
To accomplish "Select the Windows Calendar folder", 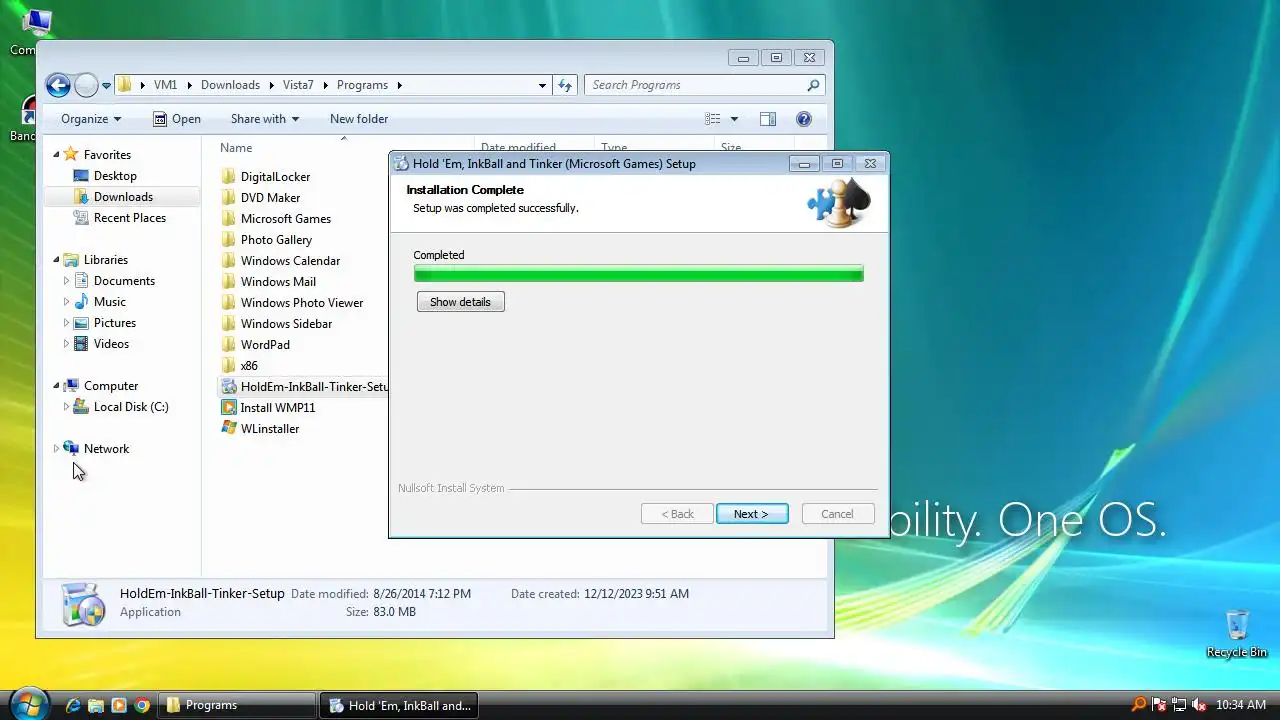I will click(290, 261).
